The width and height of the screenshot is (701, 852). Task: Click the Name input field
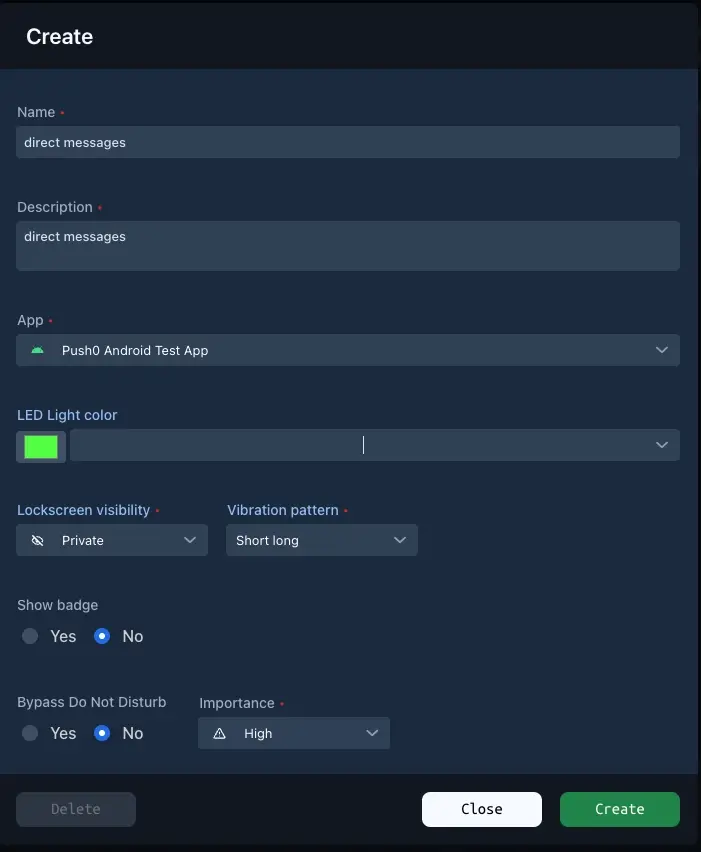pos(348,142)
